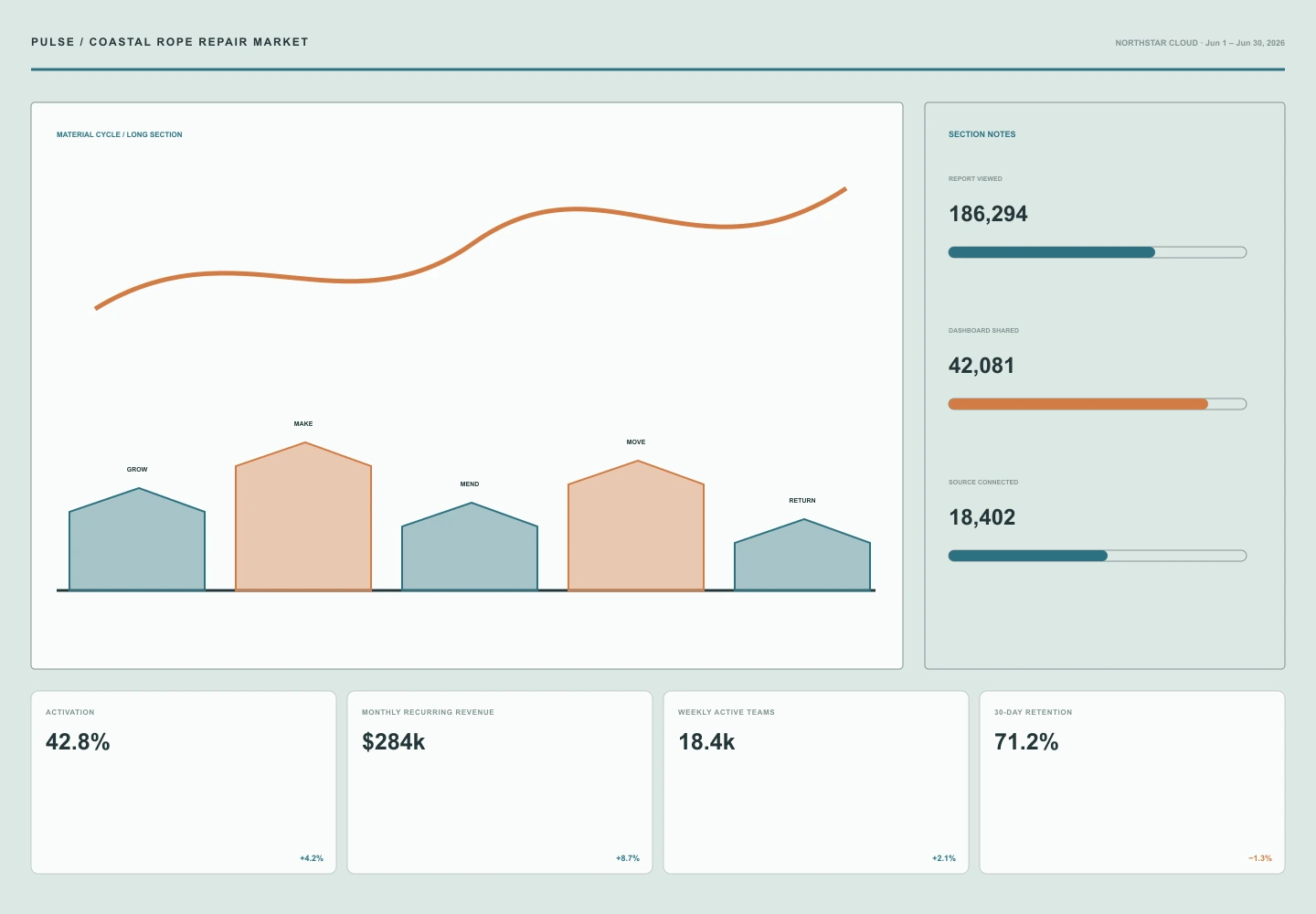Click the −1.3% change on the retention card
The height and width of the screenshot is (914, 1316).
[1260, 858]
